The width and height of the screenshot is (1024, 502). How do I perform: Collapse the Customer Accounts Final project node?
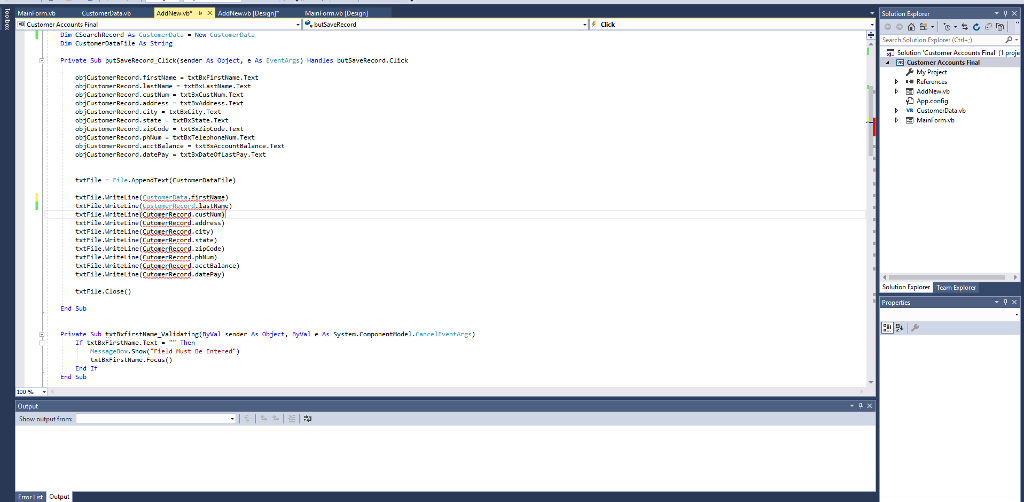888,63
